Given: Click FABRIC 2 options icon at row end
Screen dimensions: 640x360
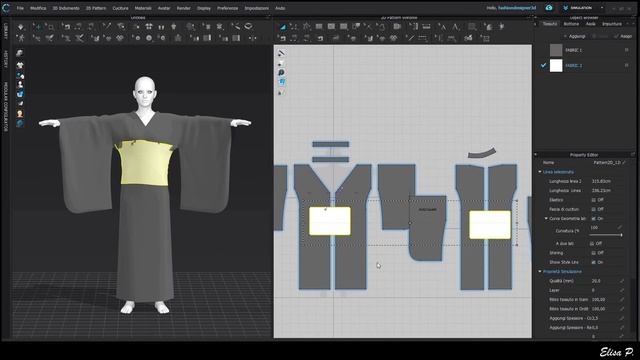Looking at the screenshot, I should 627,65.
